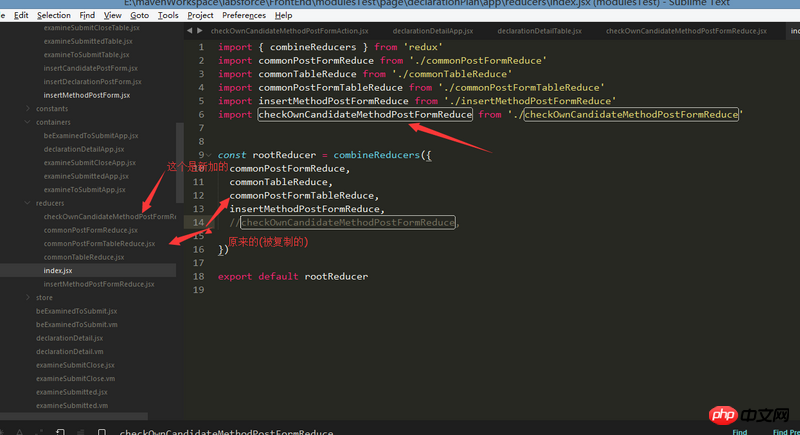Expand the store folder
Screen dimensions: 800x435
click(28, 297)
